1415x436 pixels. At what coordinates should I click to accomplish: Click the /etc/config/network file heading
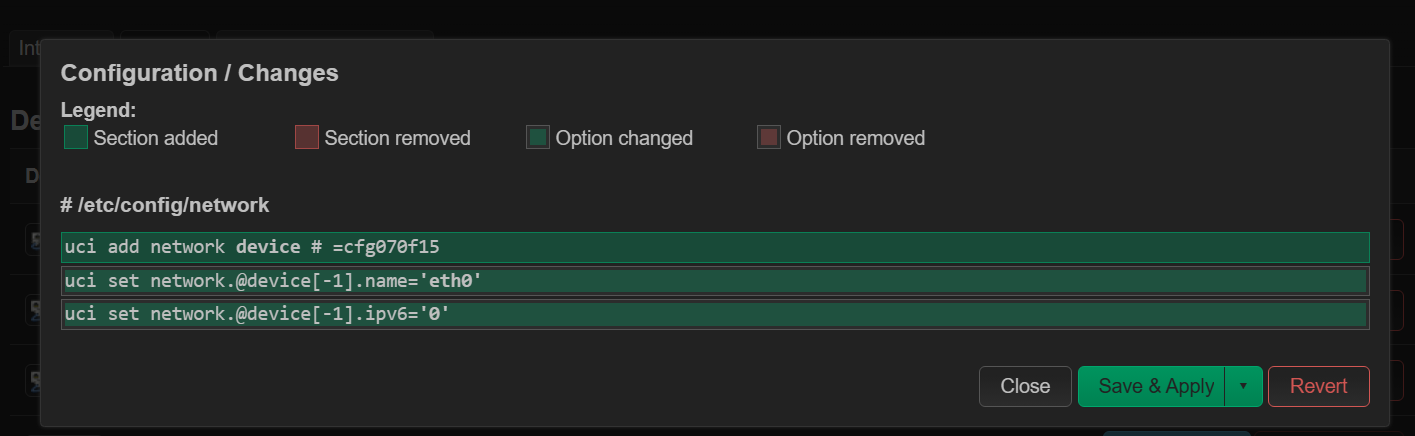coord(165,205)
